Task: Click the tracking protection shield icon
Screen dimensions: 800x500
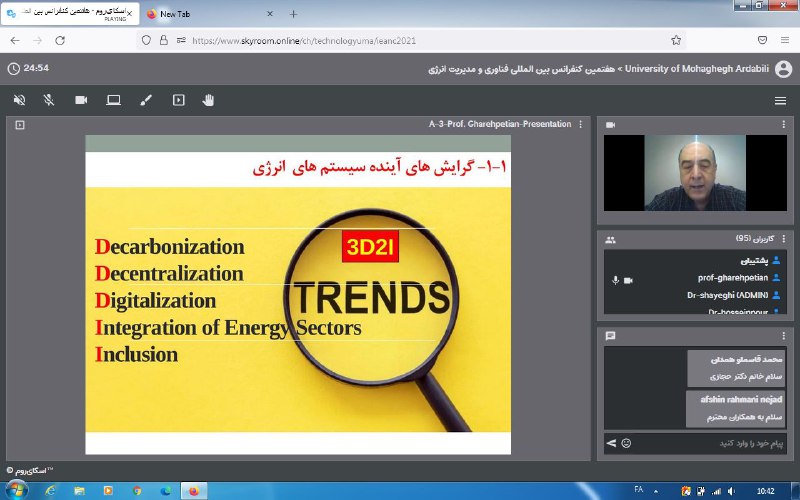Action: click(x=146, y=40)
